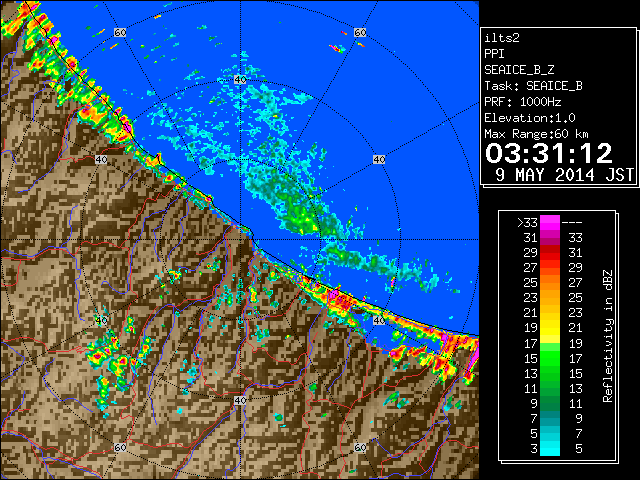This screenshot has height=480, width=640.
Task: Select the 'Elevation:1.0' value
Action: coord(530,118)
